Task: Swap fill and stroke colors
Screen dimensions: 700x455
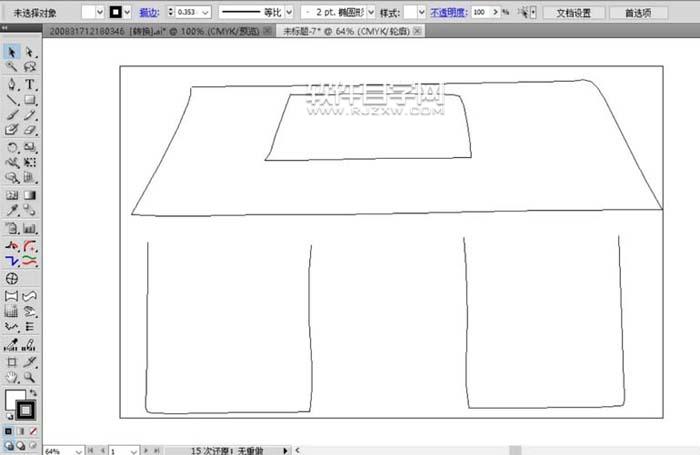Action: tap(33, 393)
